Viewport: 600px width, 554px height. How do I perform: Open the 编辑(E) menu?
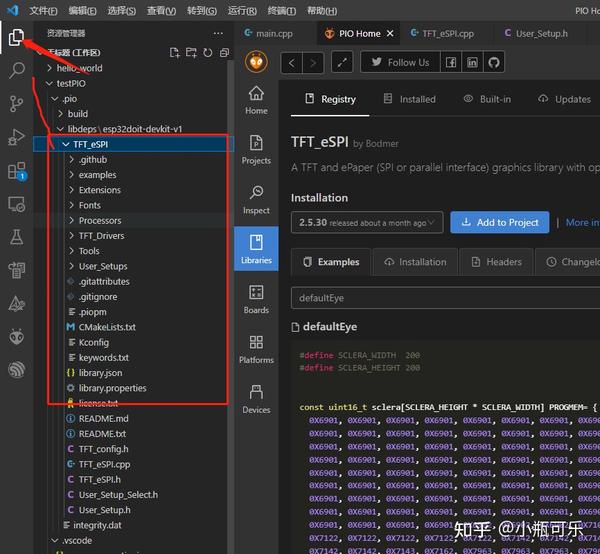coord(82,11)
